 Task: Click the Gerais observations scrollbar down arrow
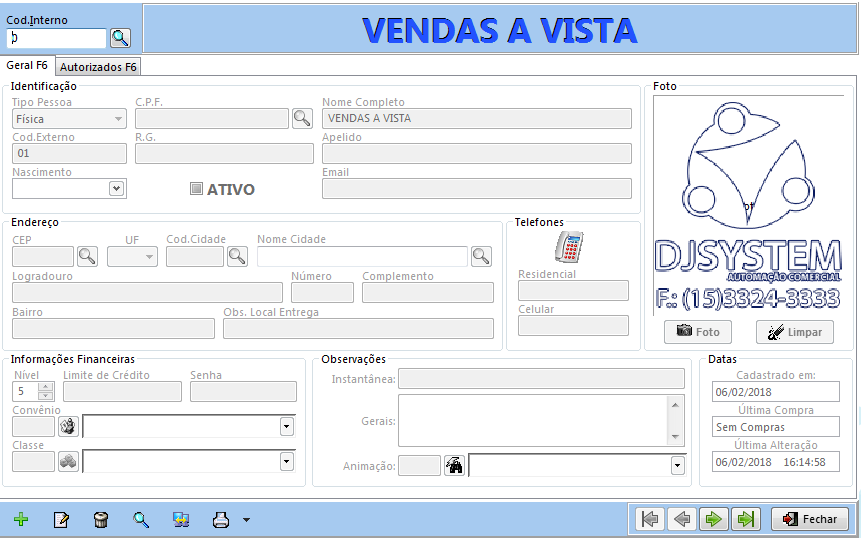point(675,438)
